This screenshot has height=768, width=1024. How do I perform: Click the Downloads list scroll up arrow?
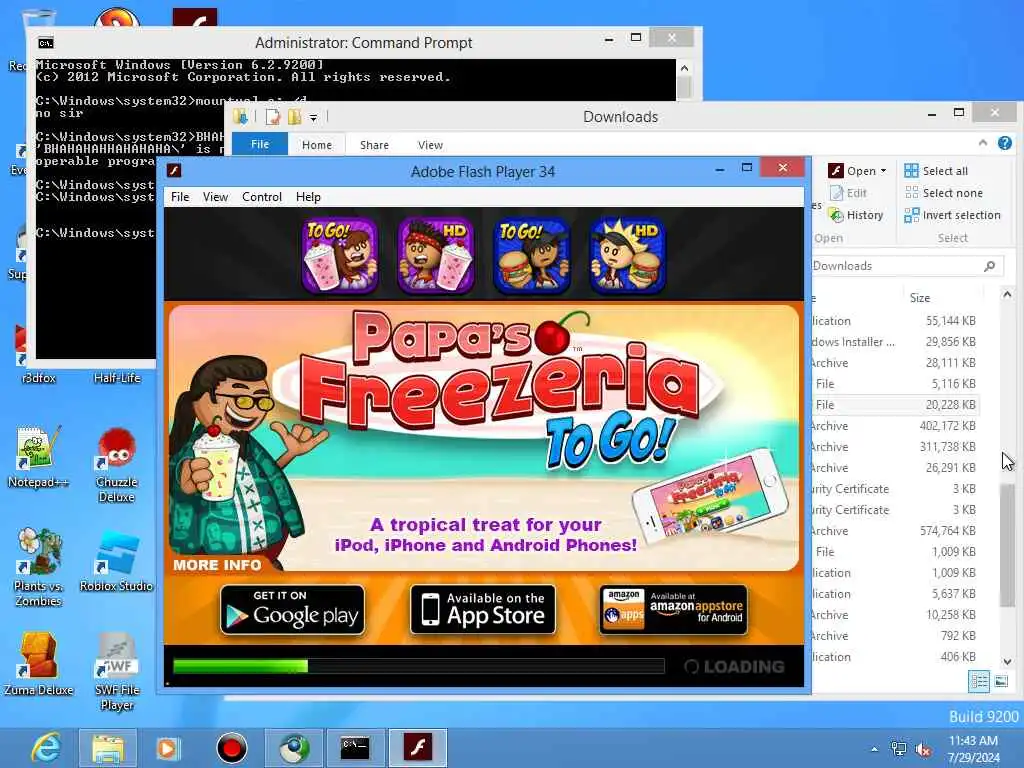point(1007,295)
